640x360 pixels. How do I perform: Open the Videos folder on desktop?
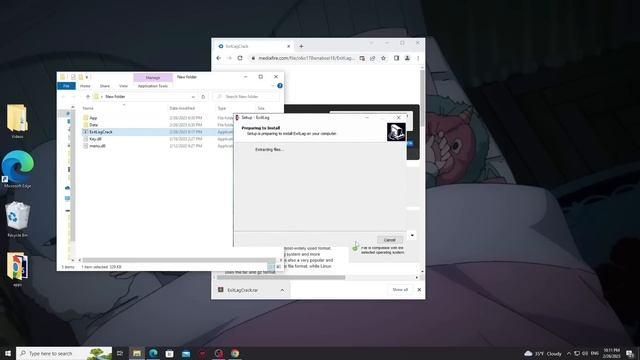point(17,121)
